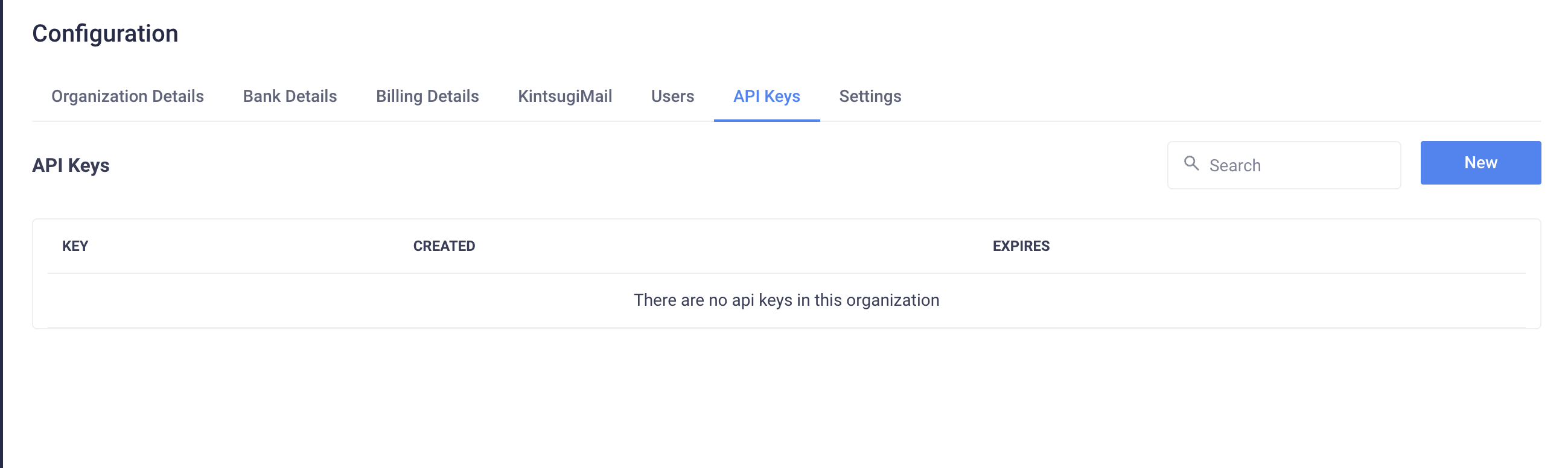Viewport: 1568px width, 468px height.
Task: Sort by the EXPIRES column header
Action: pyautogui.click(x=1021, y=246)
